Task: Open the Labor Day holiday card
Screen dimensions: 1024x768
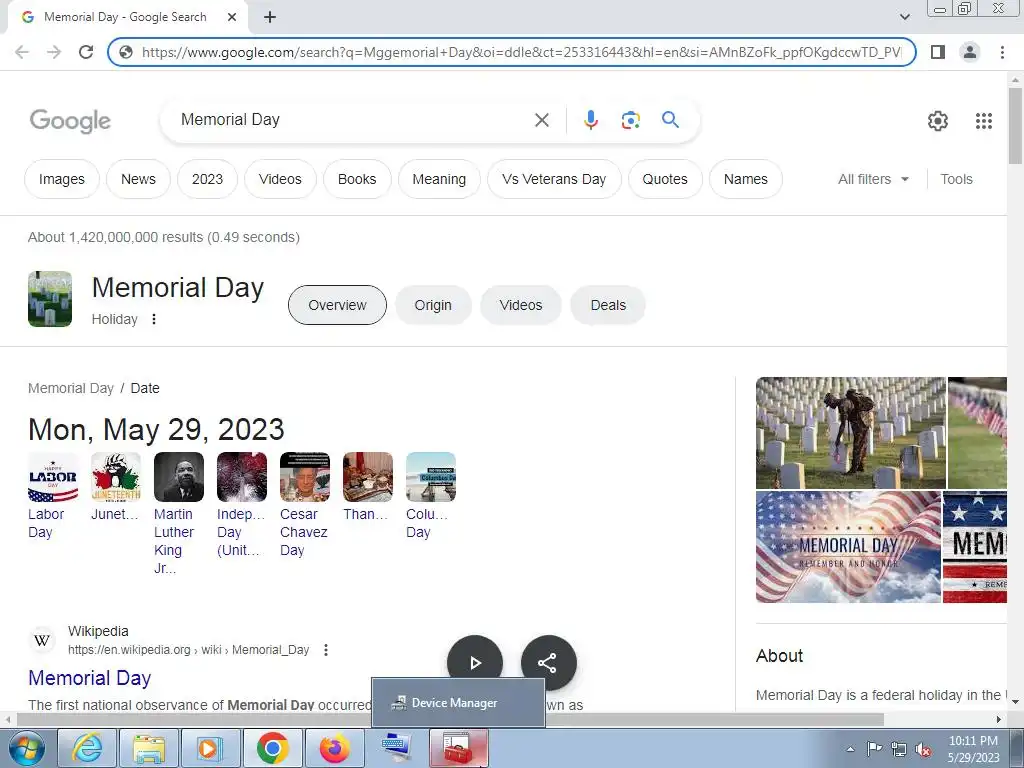Action: coord(53,496)
